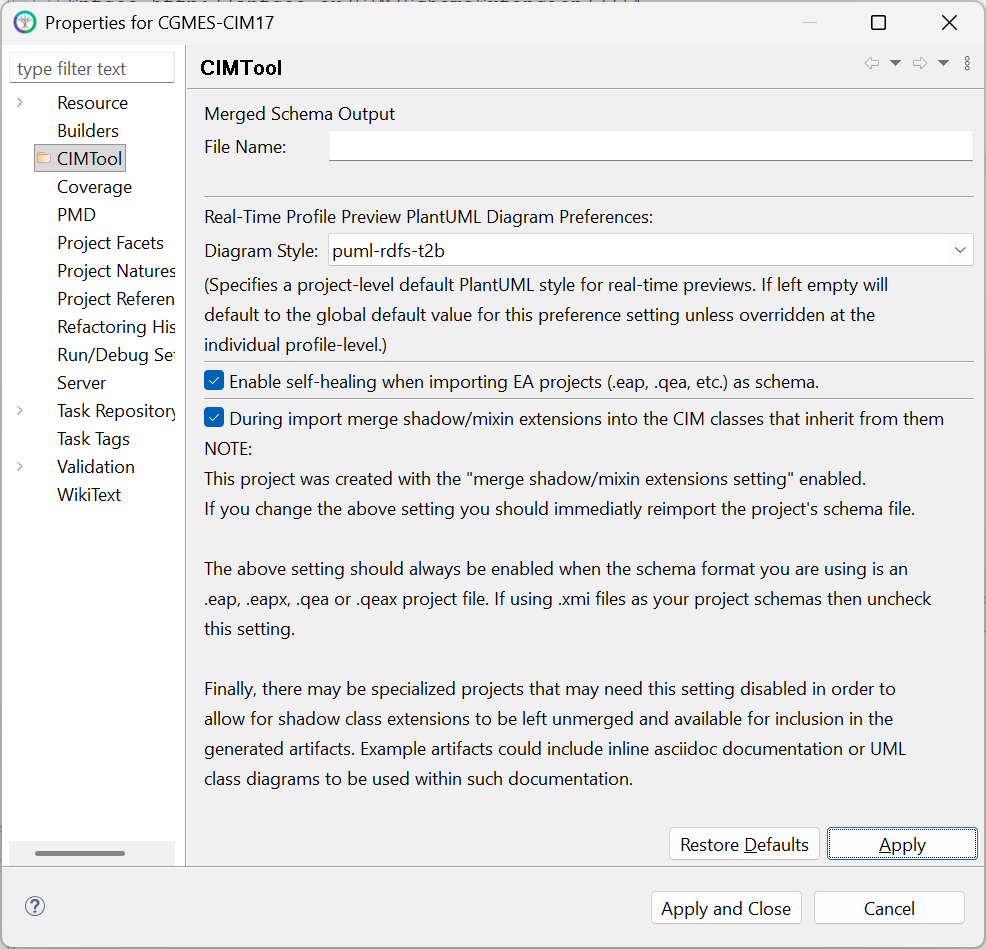
Task: Click the forward navigation arrow icon
Action: tap(920, 63)
